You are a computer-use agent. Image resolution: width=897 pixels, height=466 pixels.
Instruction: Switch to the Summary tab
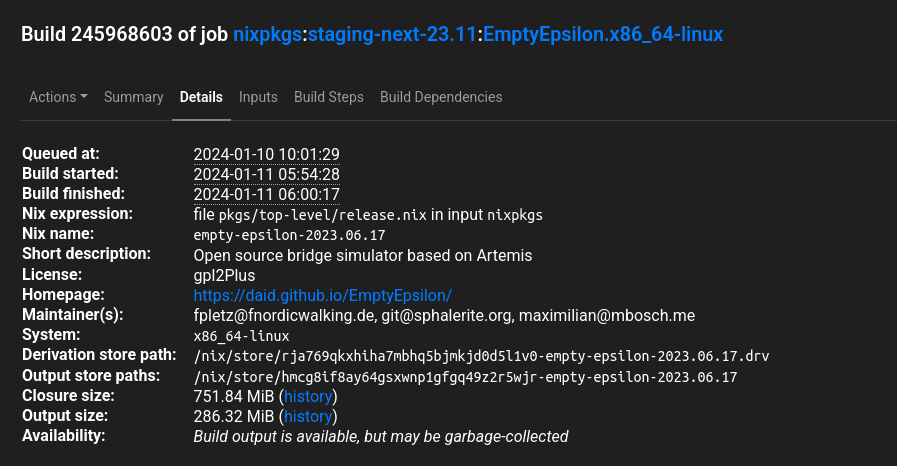pyautogui.click(x=133, y=97)
